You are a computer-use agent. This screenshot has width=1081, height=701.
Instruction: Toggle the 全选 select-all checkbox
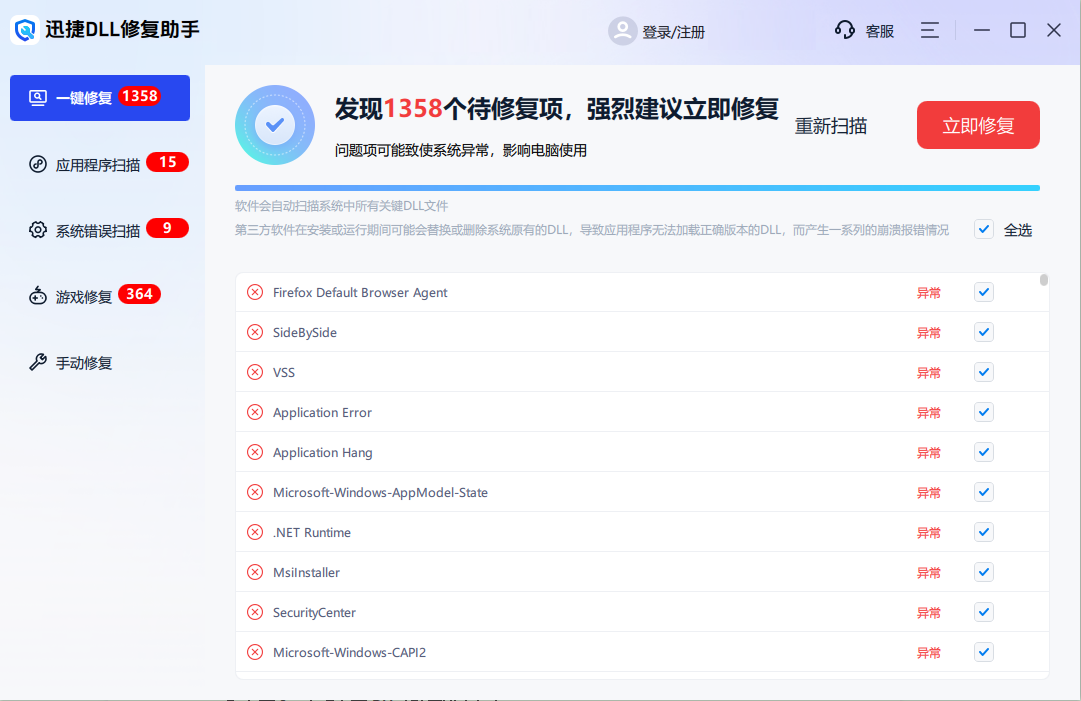[984, 229]
